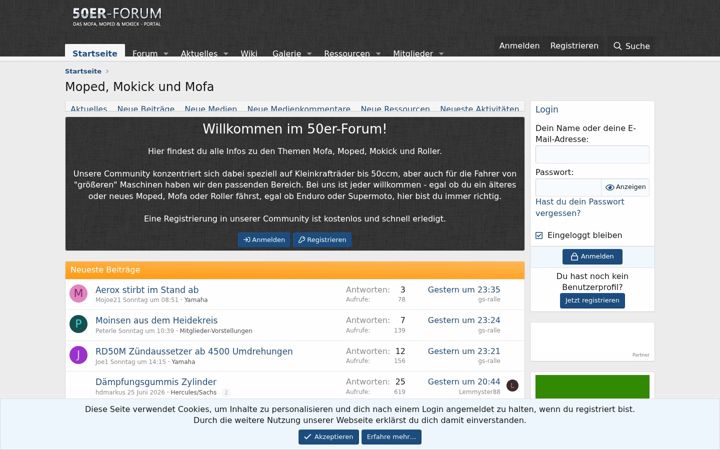Click username Mojoe21 under Aerox thread
Image resolution: width=720 pixels, height=450 pixels.
(108, 300)
